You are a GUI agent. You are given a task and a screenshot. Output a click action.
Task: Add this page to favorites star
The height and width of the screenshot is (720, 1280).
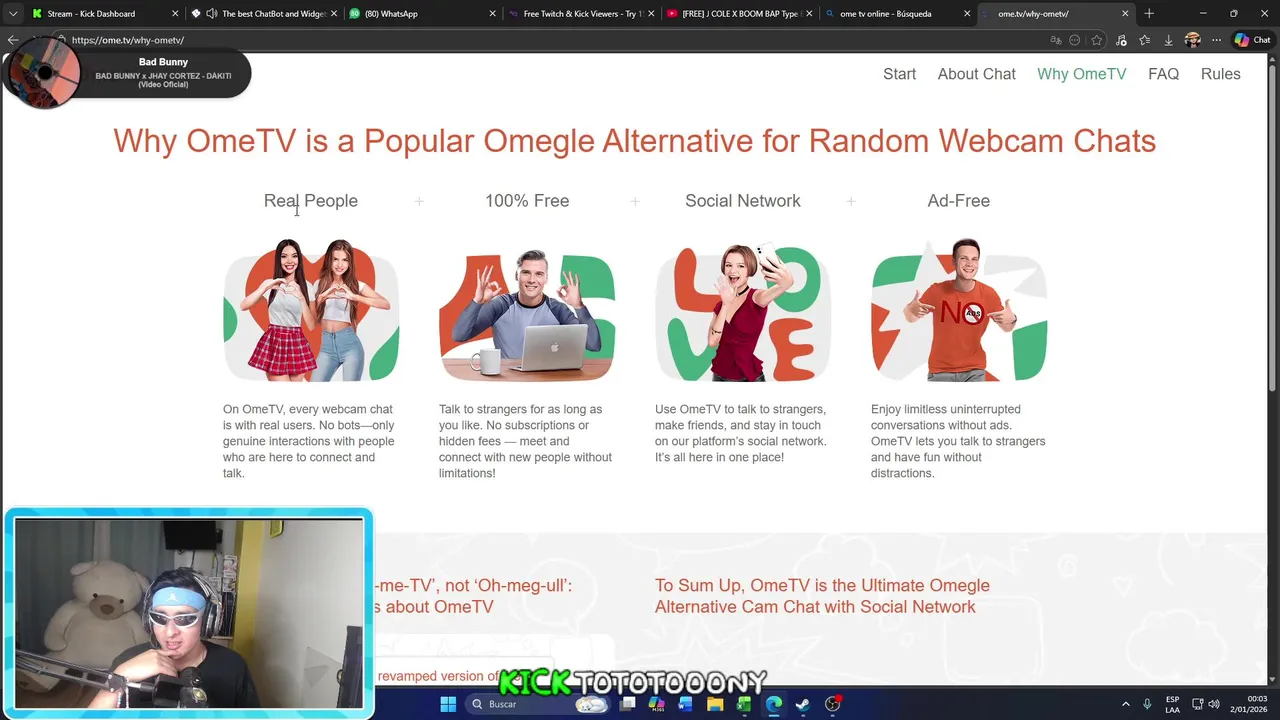coord(1097,40)
